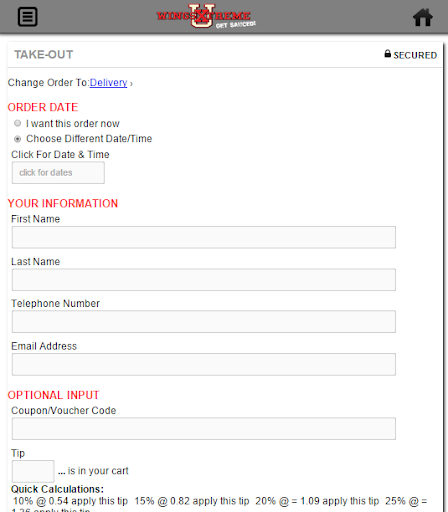This screenshot has height=512, width=448.
Task: Focus the First Name field
Action: 204,237
